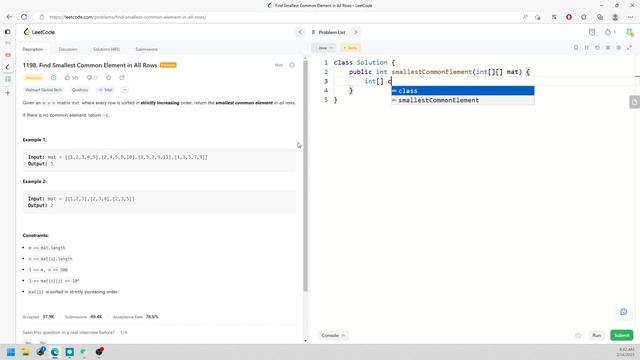This screenshot has height=360, width=640.
Task: Dislike the problem with thumbs-down icon
Action: coord(92,78)
